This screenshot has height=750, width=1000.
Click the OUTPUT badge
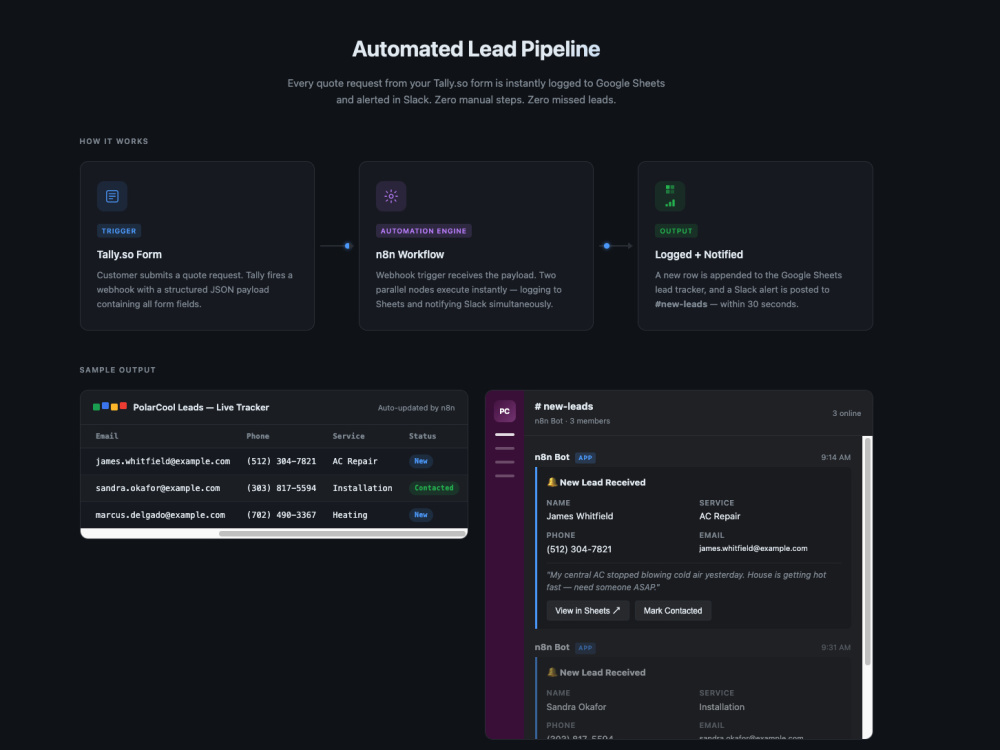tap(676, 231)
